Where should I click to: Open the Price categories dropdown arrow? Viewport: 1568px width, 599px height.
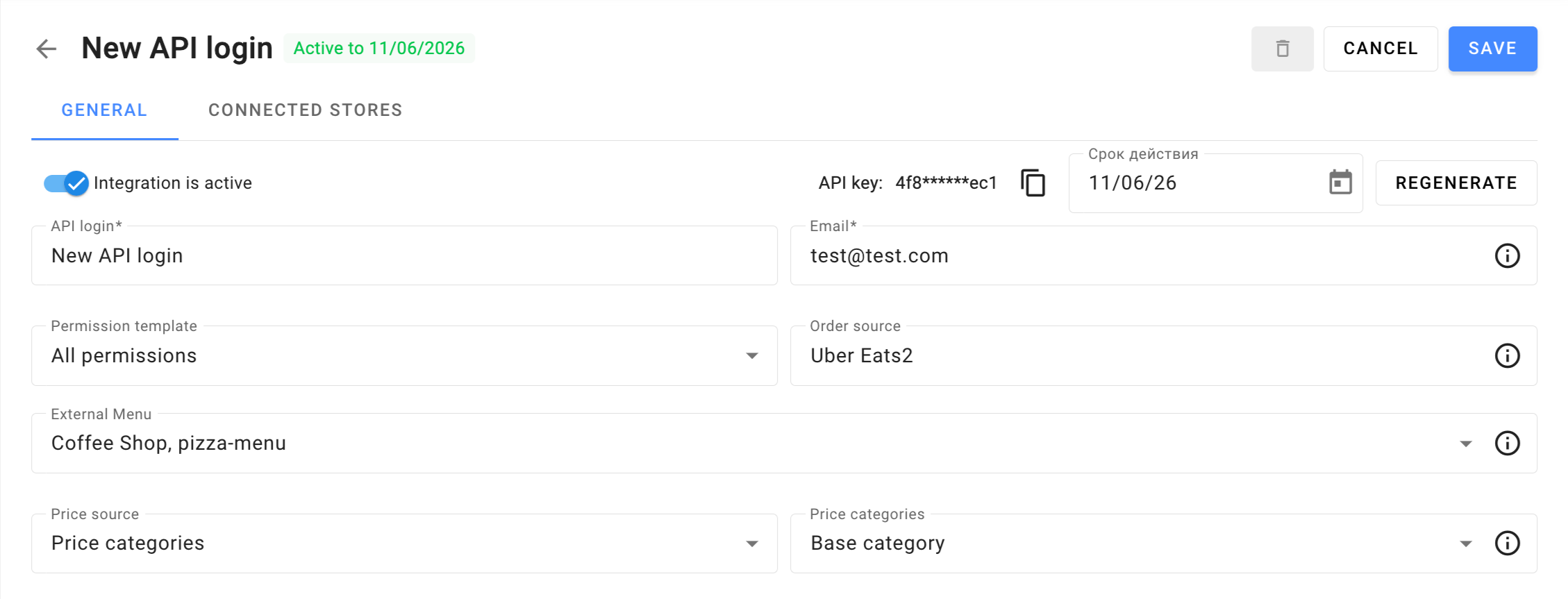click(1465, 543)
